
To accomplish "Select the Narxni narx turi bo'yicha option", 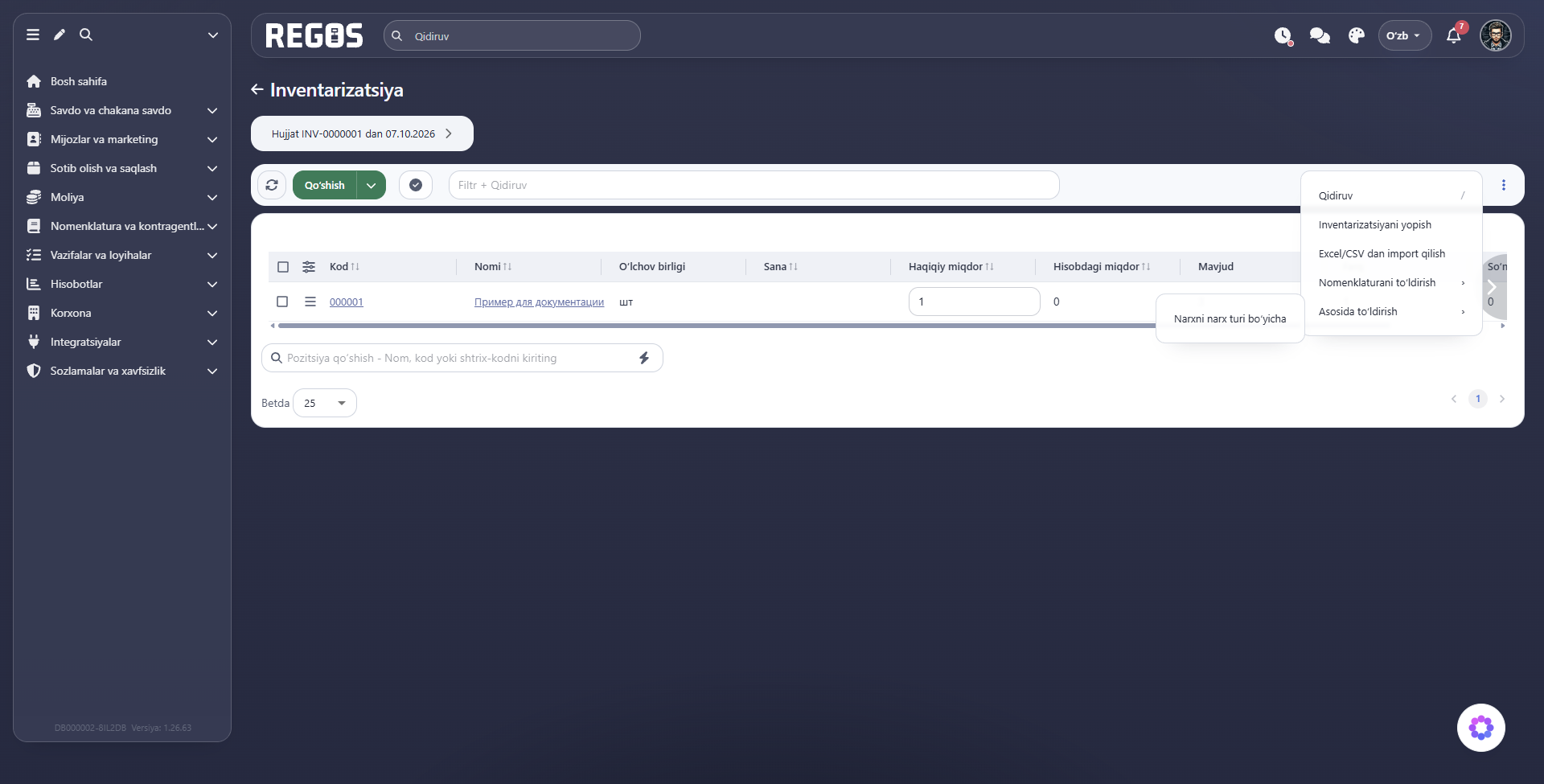I will (1230, 319).
